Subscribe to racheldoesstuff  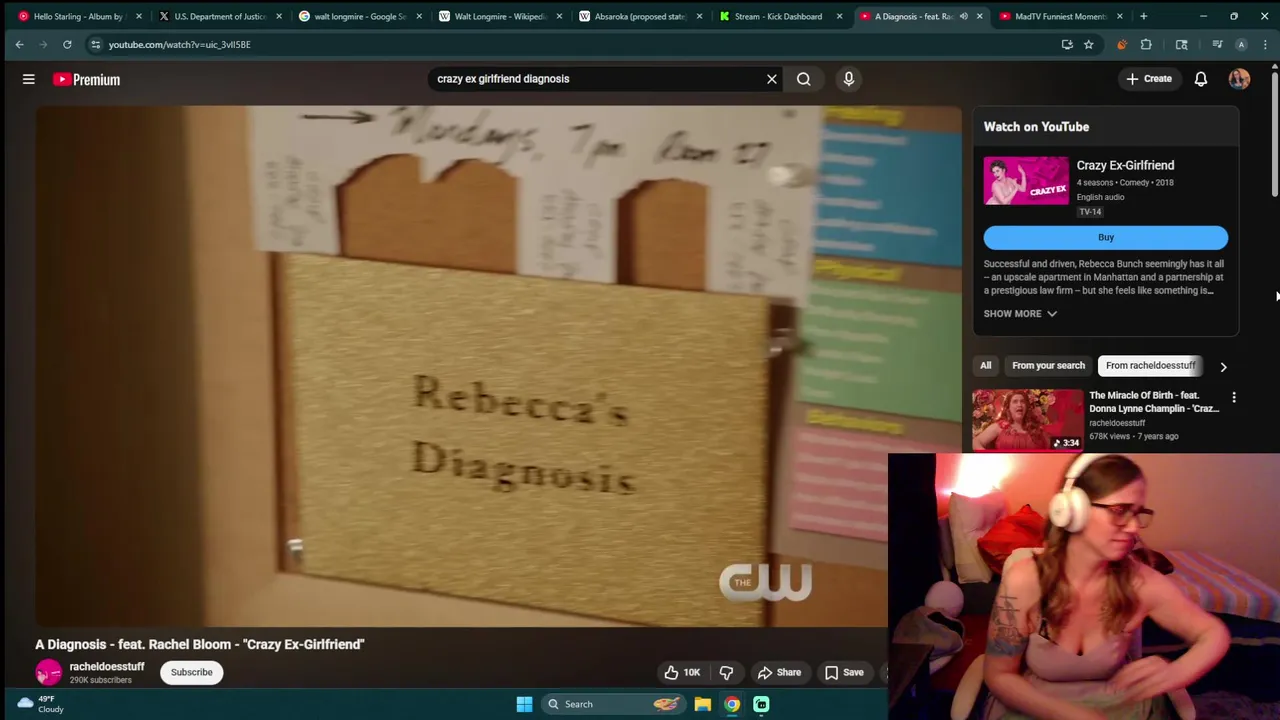[x=191, y=672]
